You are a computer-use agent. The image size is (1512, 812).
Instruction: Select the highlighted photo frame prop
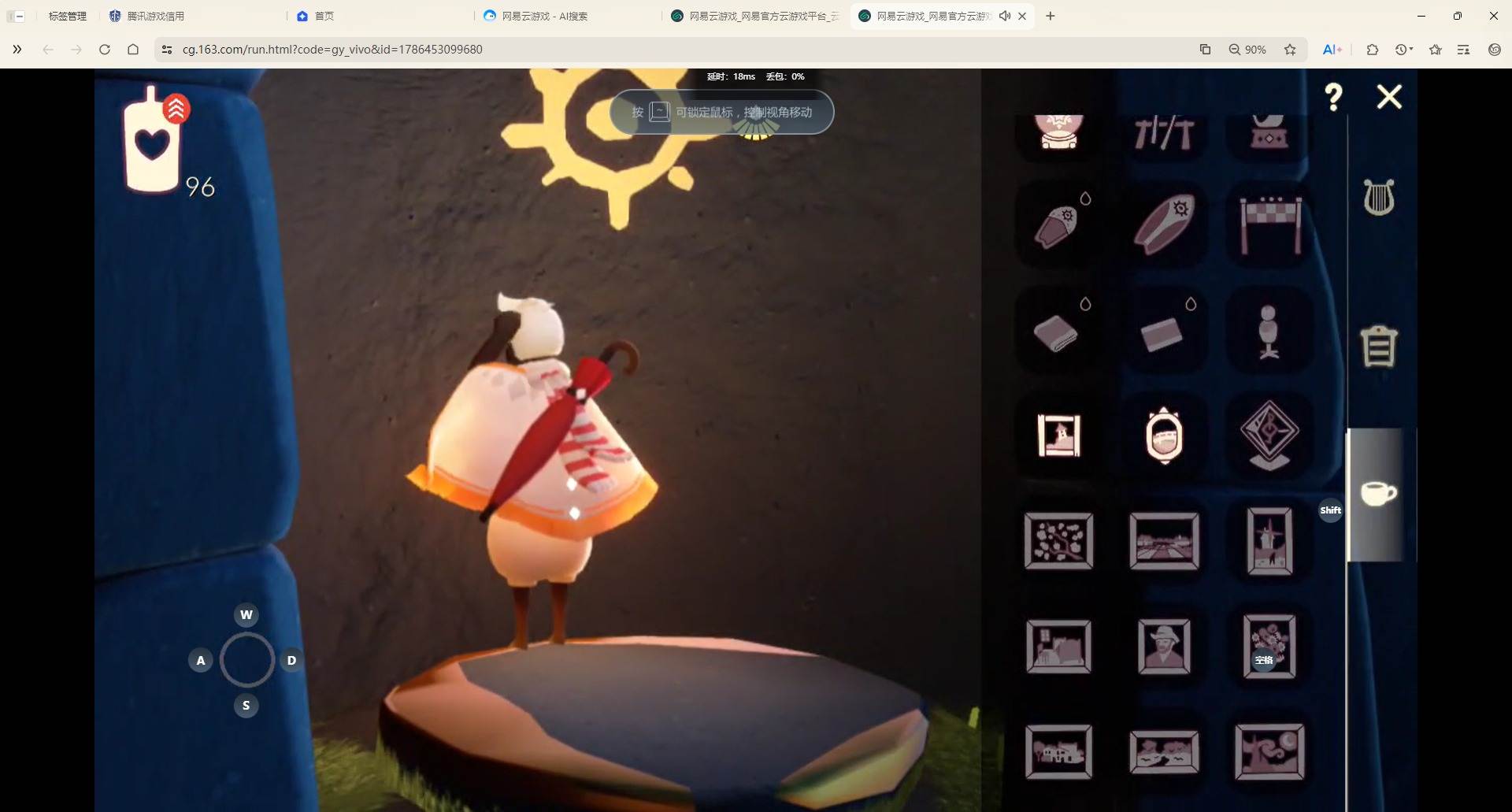(1059, 436)
